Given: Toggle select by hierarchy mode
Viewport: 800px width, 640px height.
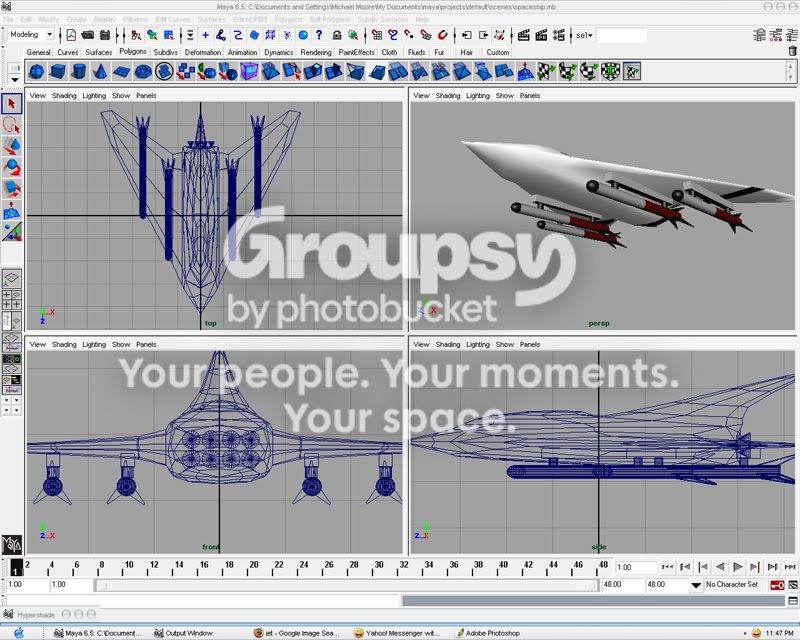Looking at the screenshot, I should coord(136,35).
